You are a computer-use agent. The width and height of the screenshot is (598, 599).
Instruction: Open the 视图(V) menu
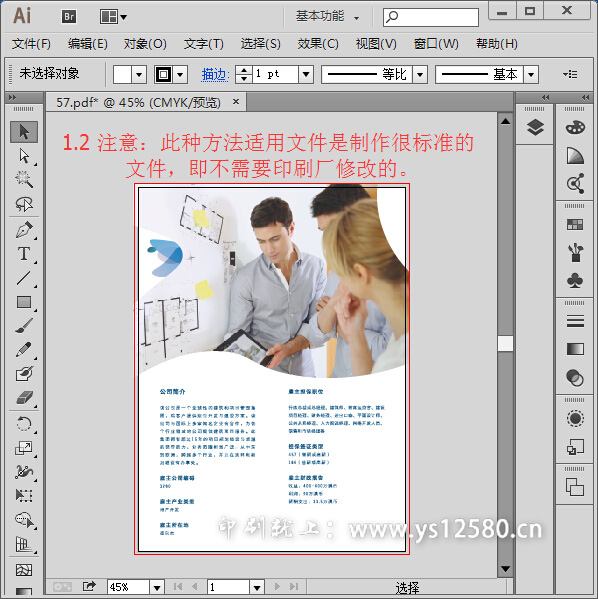(x=376, y=44)
